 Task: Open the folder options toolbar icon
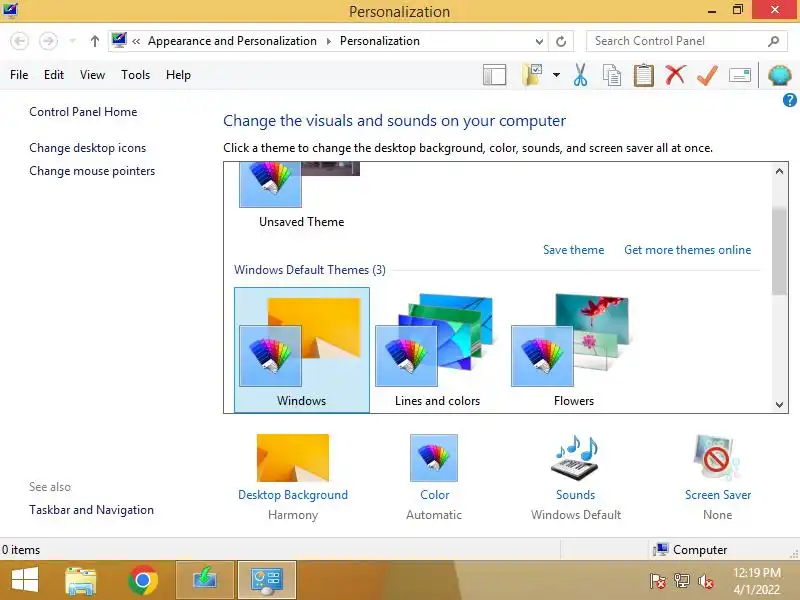(x=532, y=75)
